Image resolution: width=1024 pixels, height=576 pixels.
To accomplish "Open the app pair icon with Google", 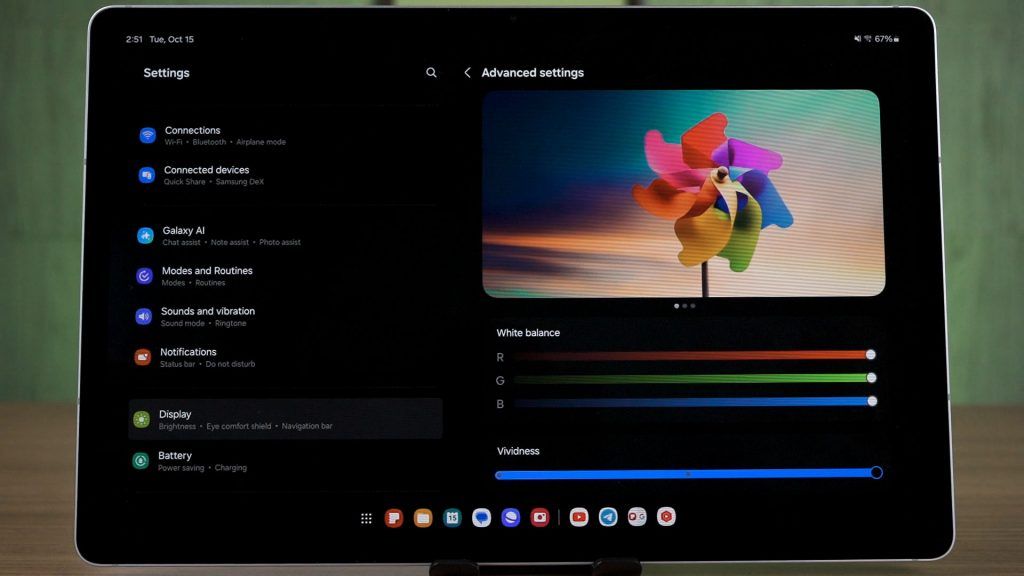I will [x=637, y=517].
